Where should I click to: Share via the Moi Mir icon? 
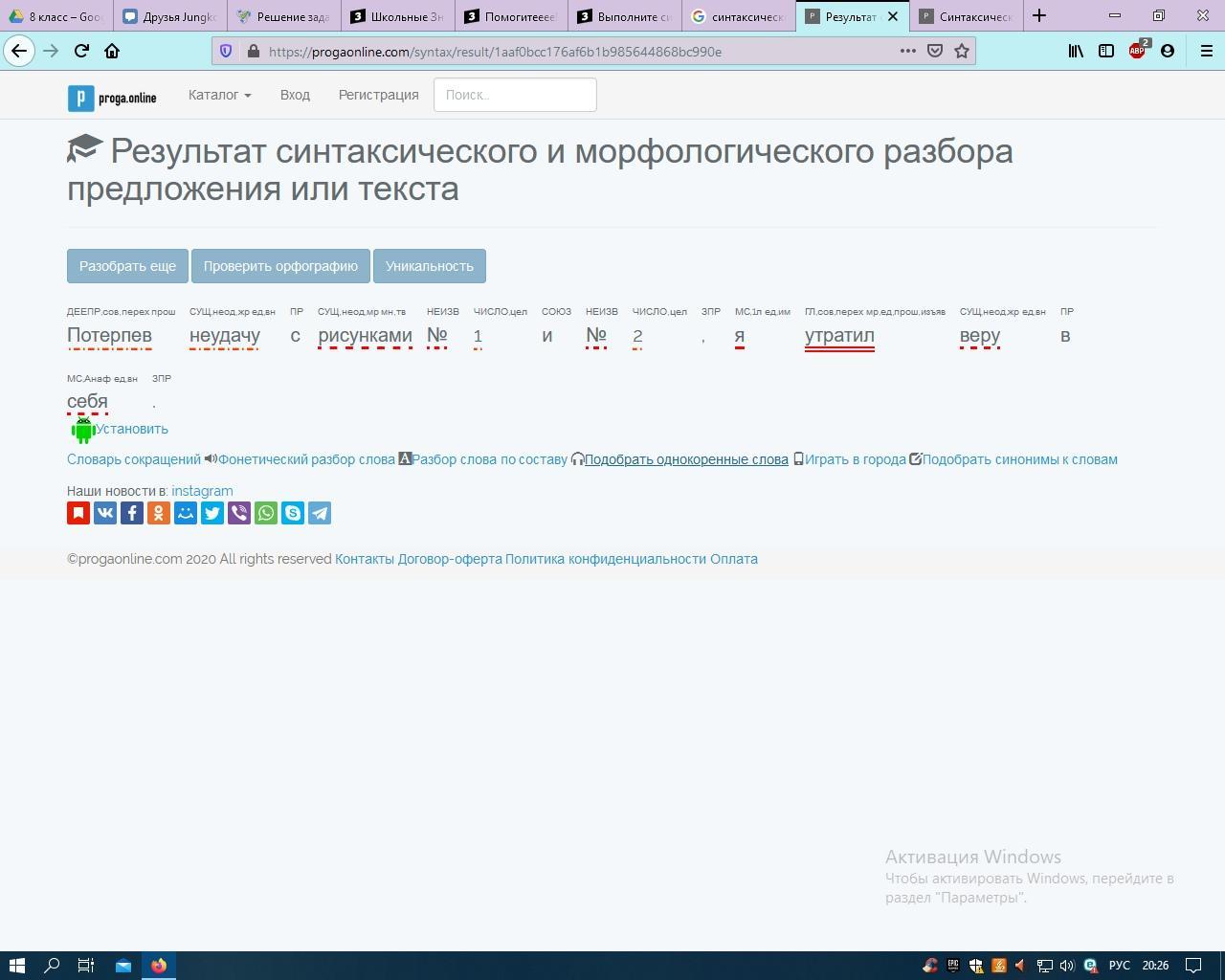pyautogui.click(x=186, y=513)
